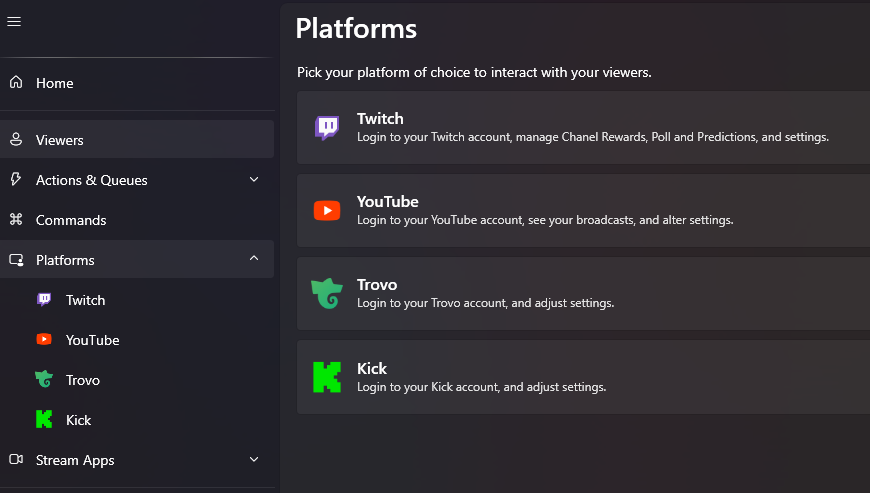Click the Stream Apps camera icon
The image size is (870, 493).
tap(16, 459)
